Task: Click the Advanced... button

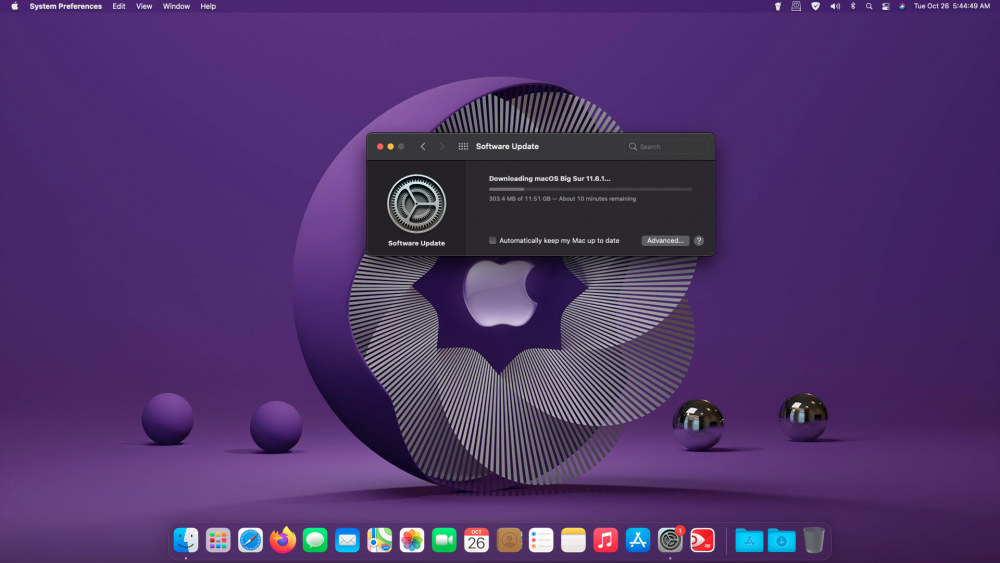Action: click(x=665, y=241)
